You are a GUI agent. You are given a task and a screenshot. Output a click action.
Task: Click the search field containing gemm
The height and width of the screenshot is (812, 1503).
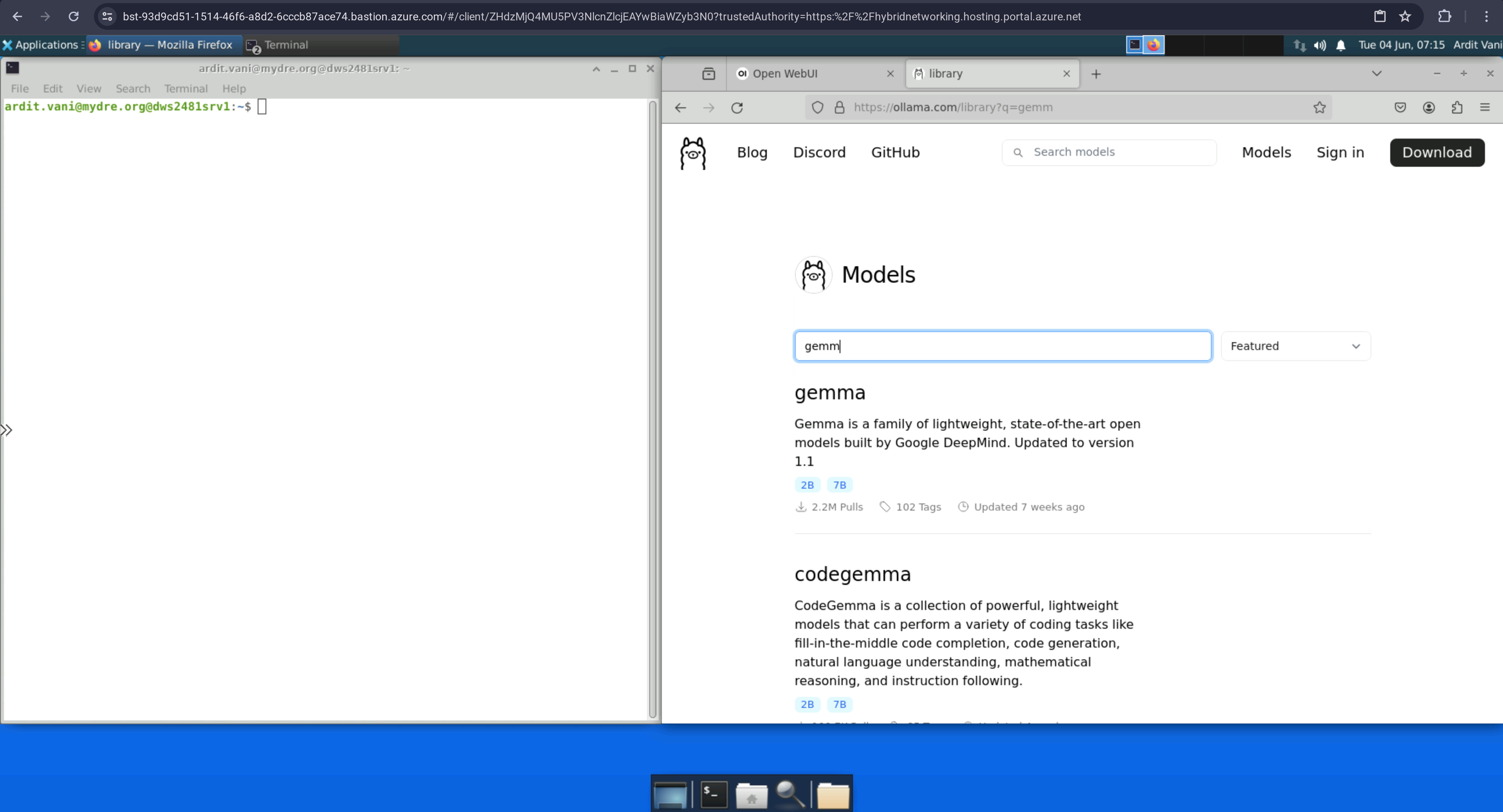[x=1003, y=346]
